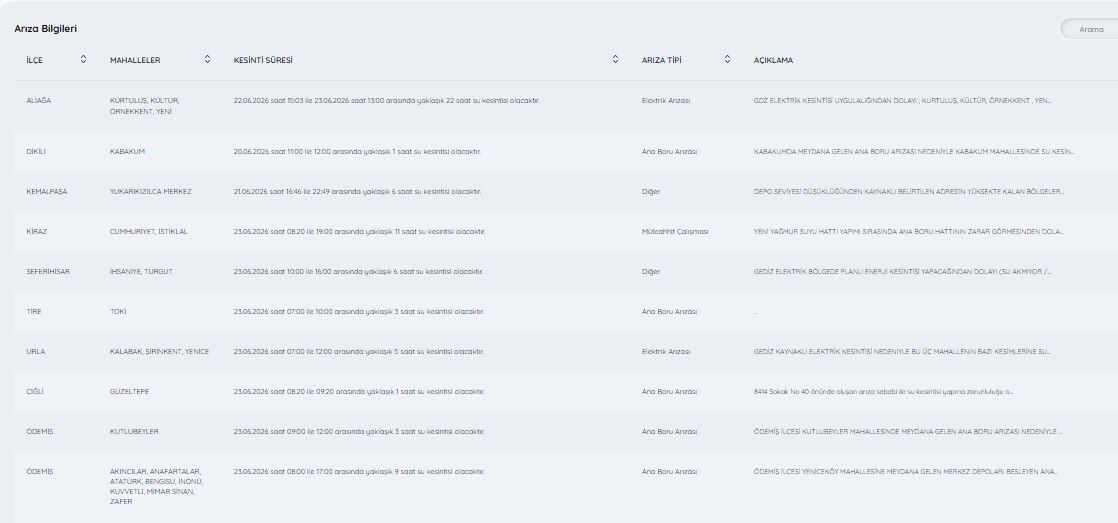
Task: Click Ana Boru Arızası in the TİRE row
Action: click(670, 311)
